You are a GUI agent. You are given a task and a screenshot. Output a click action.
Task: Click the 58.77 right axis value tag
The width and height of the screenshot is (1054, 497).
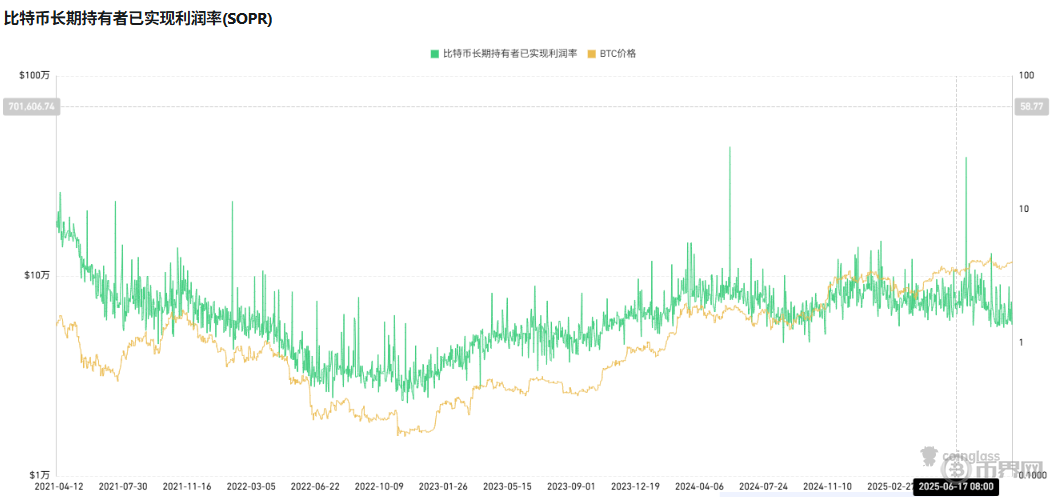click(1030, 106)
